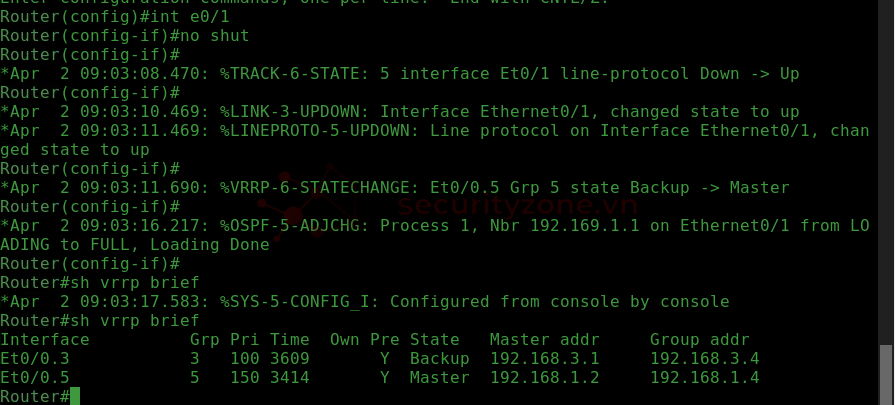Select the Interface column header
This screenshot has width=895, height=405.
pos(45,340)
